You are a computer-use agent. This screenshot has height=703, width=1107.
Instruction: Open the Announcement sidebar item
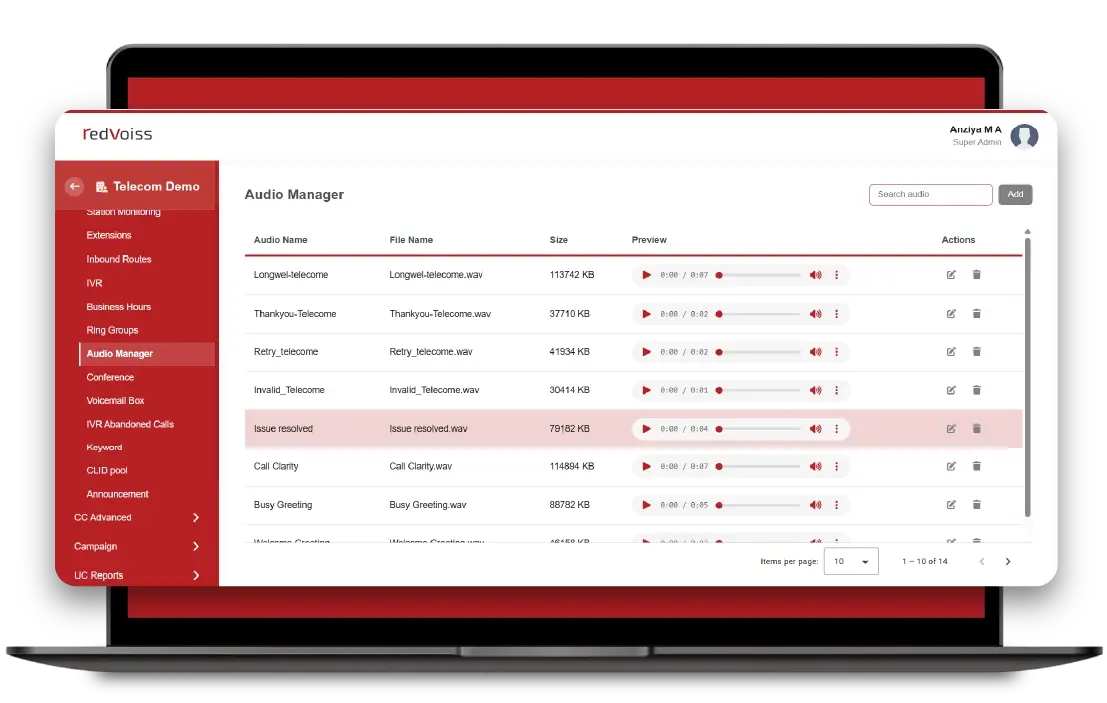[117, 494]
